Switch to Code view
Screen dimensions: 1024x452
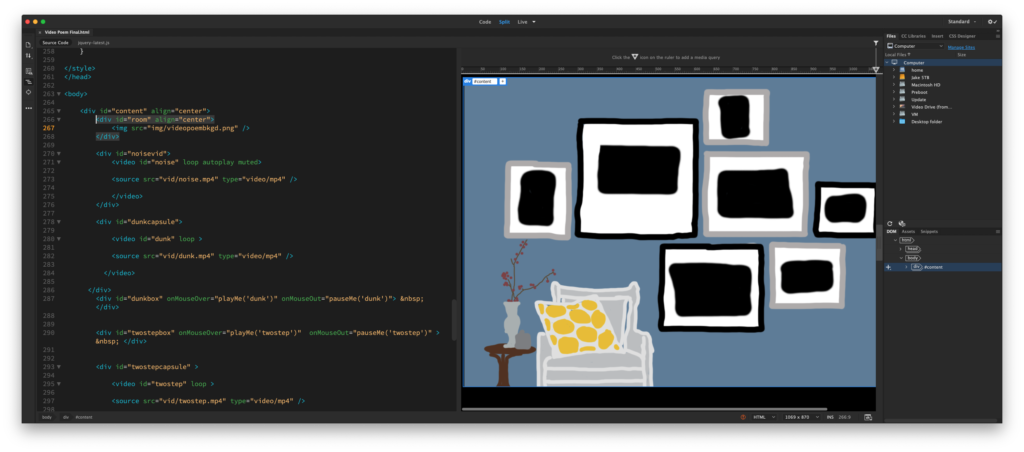click(485, 21)
